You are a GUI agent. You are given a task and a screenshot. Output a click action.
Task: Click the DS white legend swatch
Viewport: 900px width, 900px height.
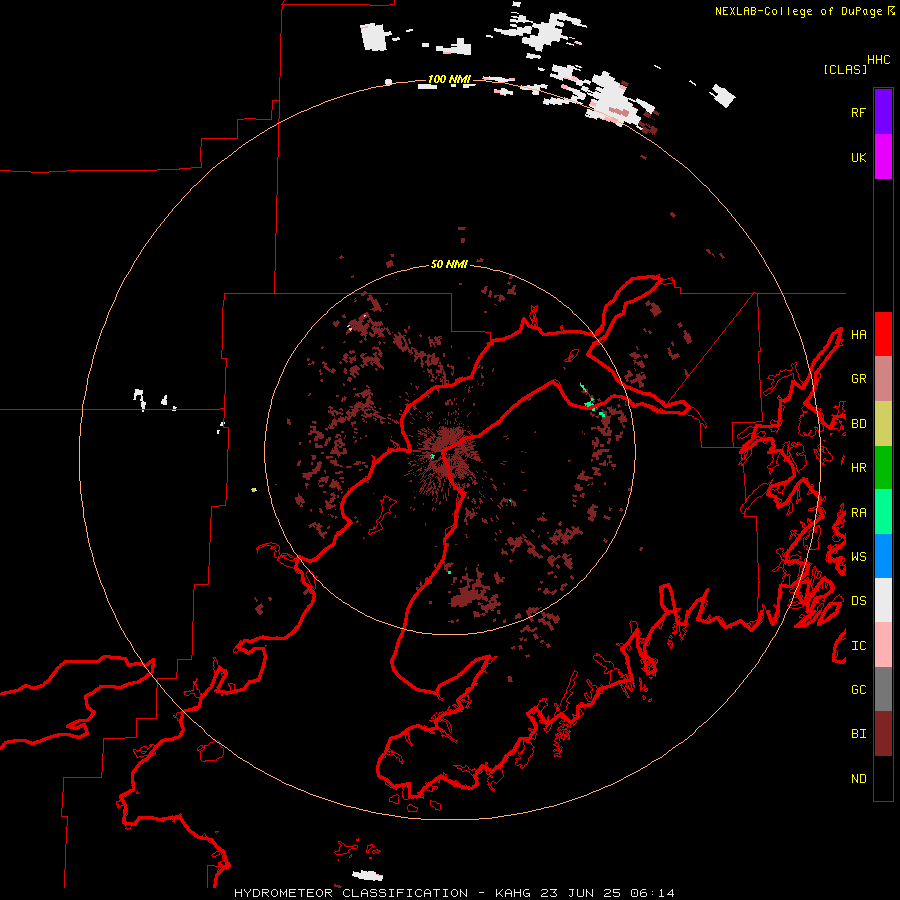pyautogui.click(x=883, y=600)
